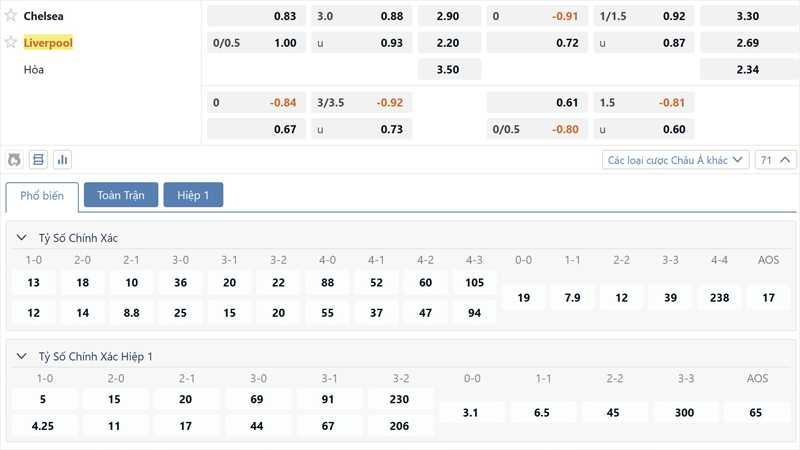The width and height of the screenshot is (800, 450).
Task: Collapse the Tỷ Số Chính Xác section
Action: [x=22, y=238]
